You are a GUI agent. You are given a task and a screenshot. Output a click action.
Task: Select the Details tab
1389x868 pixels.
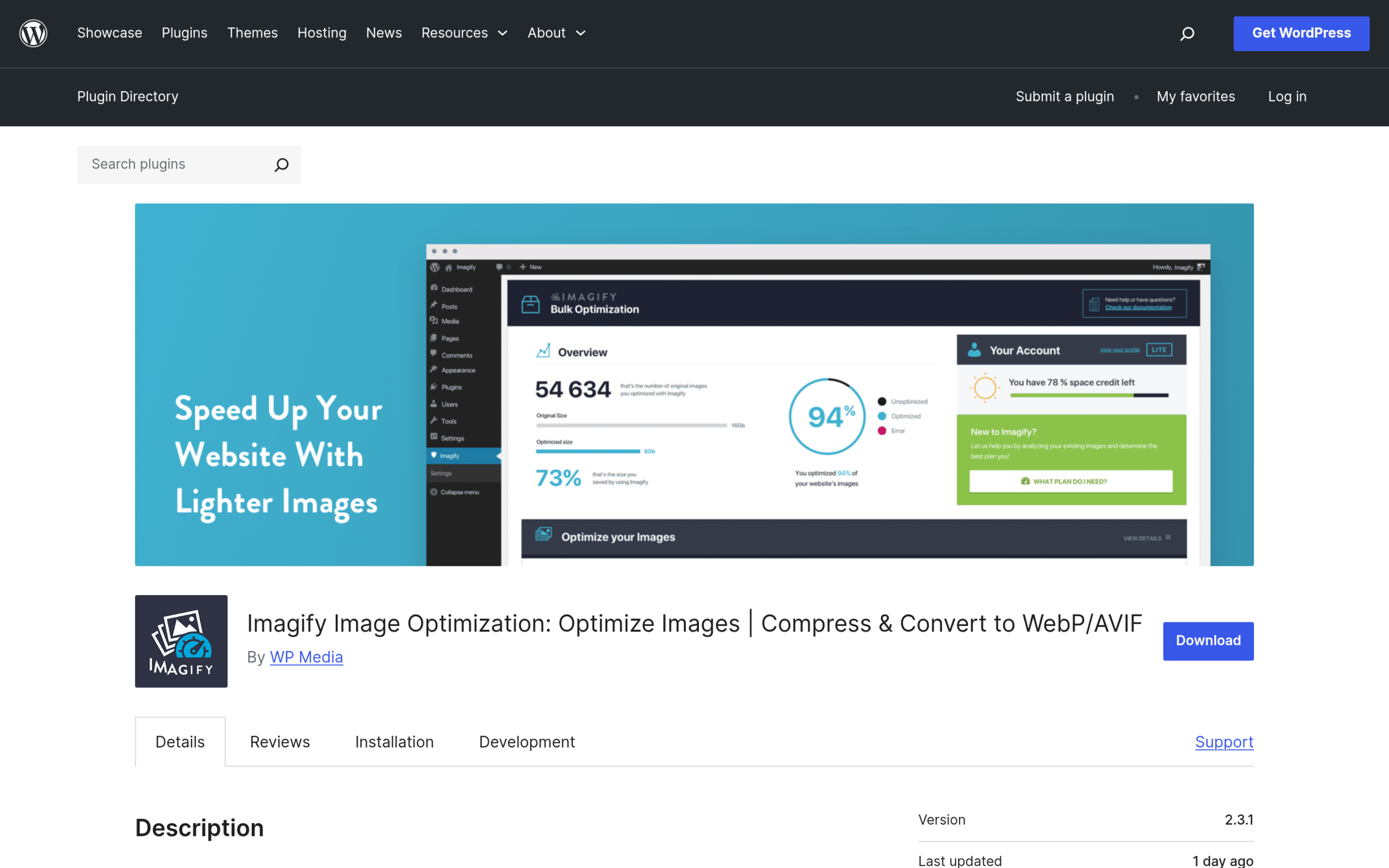click(x=180, y=742)
